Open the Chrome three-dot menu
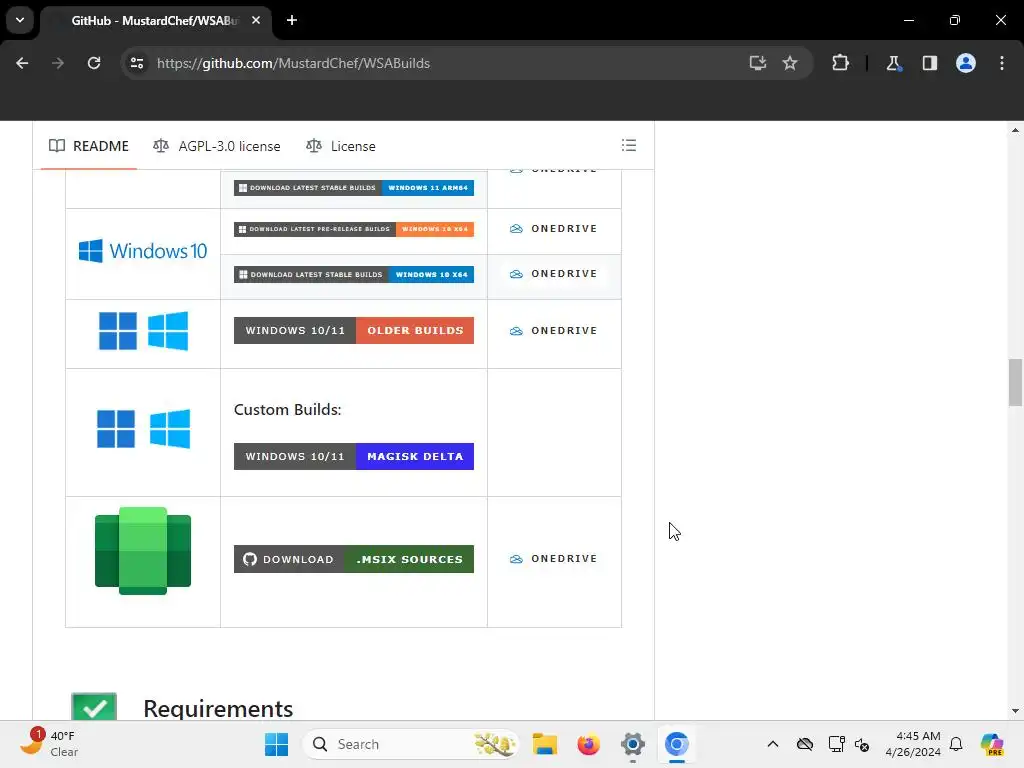Image resolution: width=1024 pixels, height=768 pixels. pos(1002,63)
